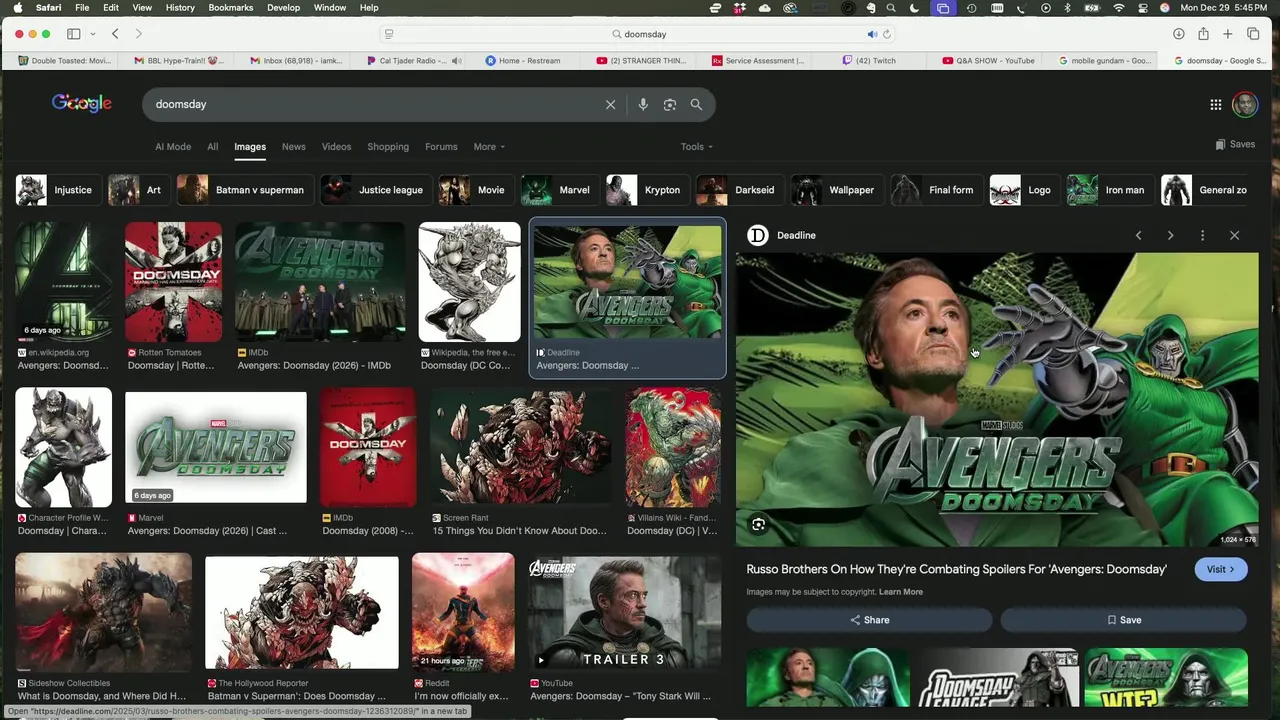Reload page in Safari address bar
The height and width of the screenshot is (720, 1280).
(886, 34)
